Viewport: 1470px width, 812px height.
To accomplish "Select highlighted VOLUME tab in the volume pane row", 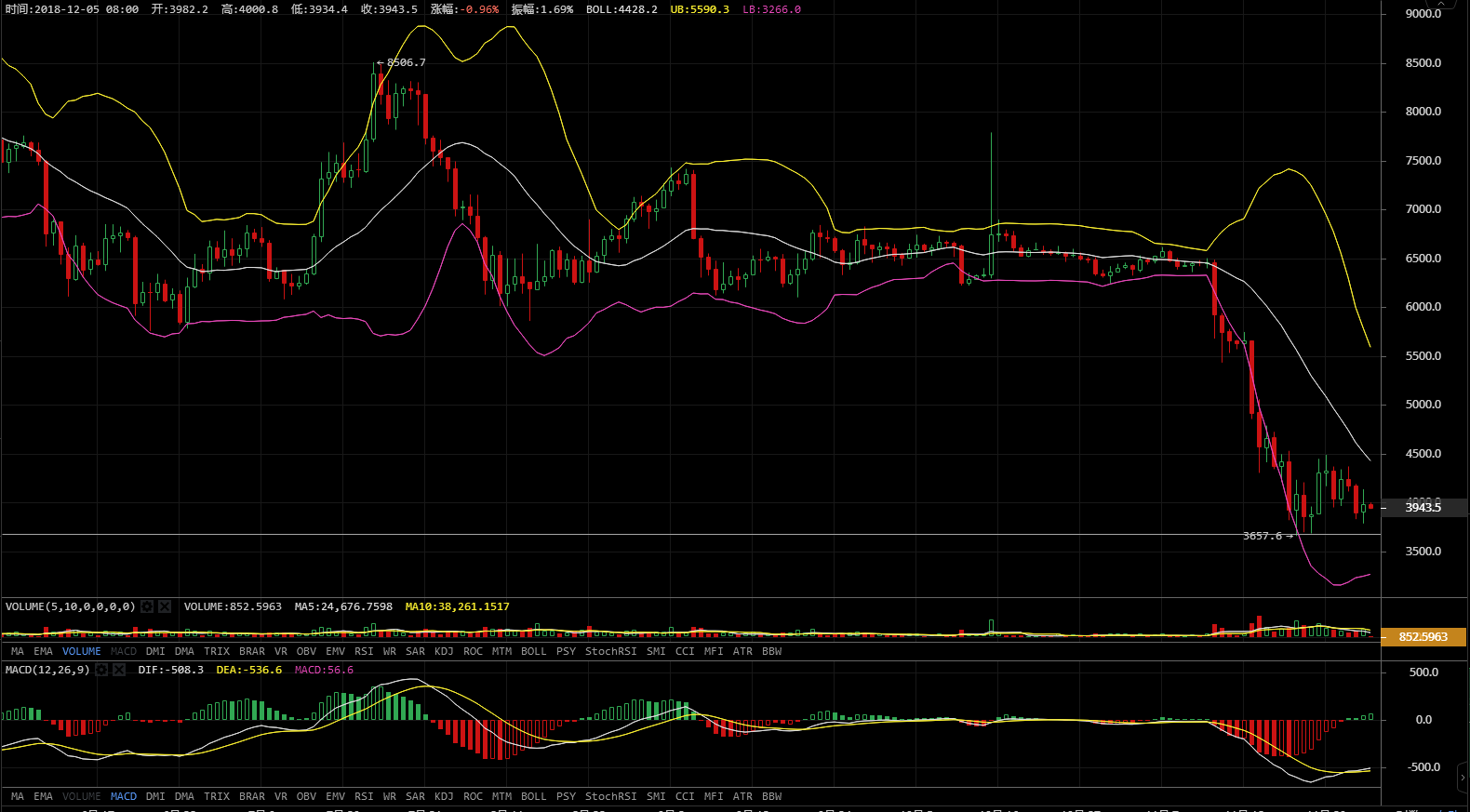I will 82,651.
